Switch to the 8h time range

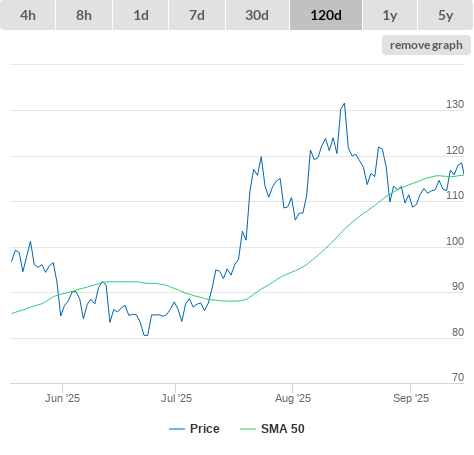[84, 15]
